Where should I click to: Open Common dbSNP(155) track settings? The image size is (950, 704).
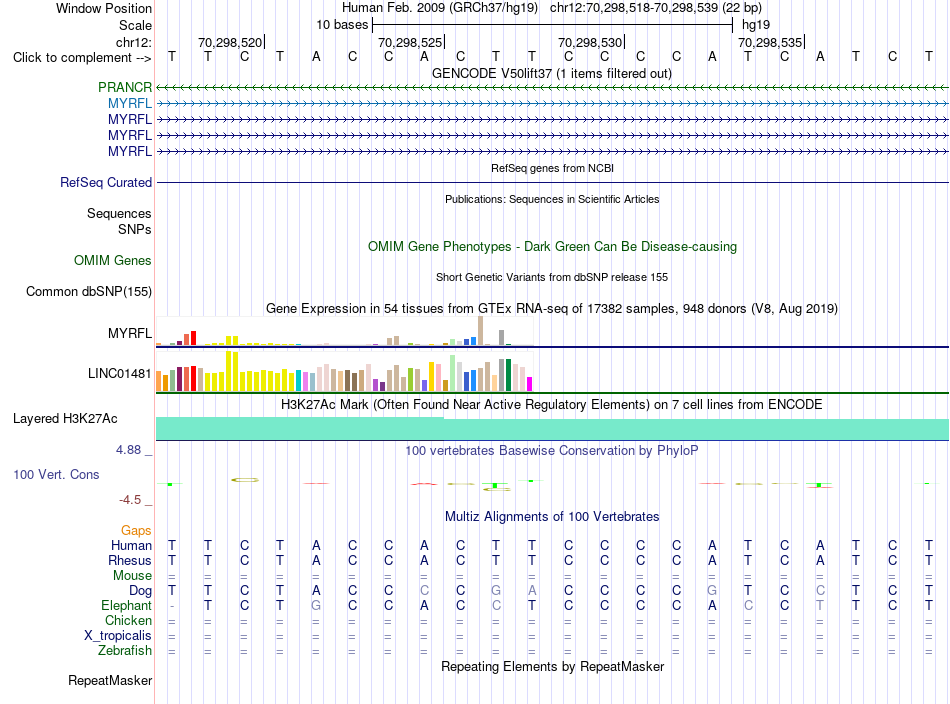(x=89, y=291)
